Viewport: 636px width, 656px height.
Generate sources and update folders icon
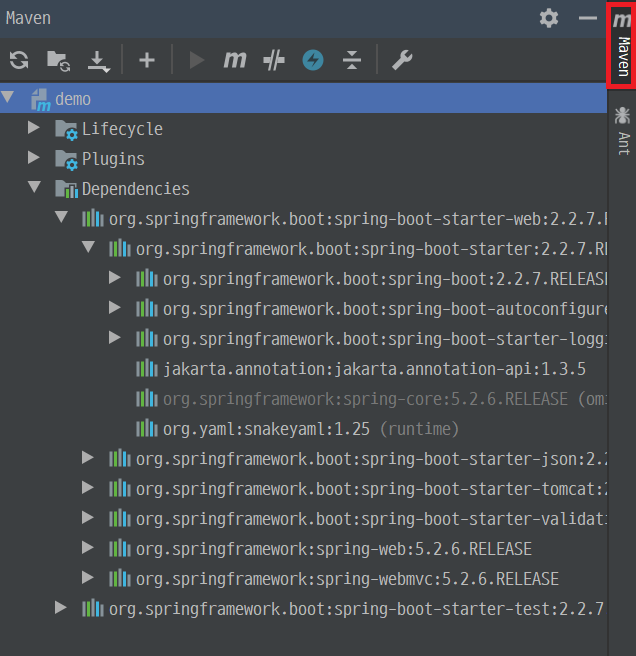point(58,61)
